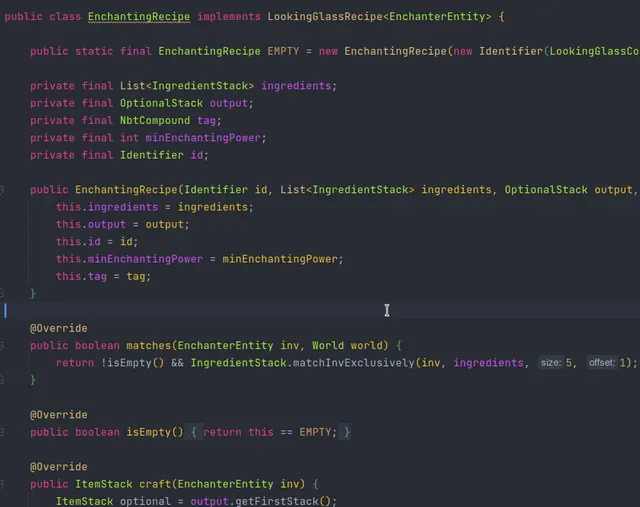Click 'ingredients' field in this.ingredients assignment

(x=123, y=207)
